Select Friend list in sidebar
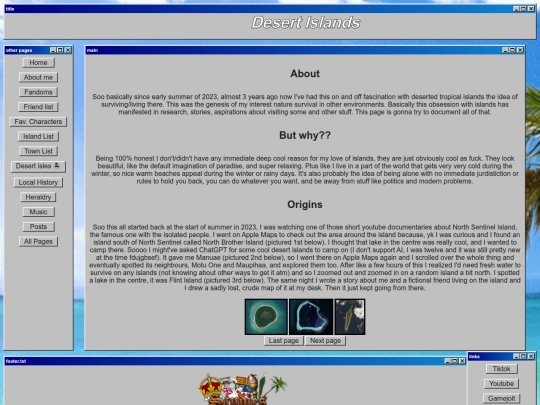Screen dimensions: 540x405 click(38, 107)
